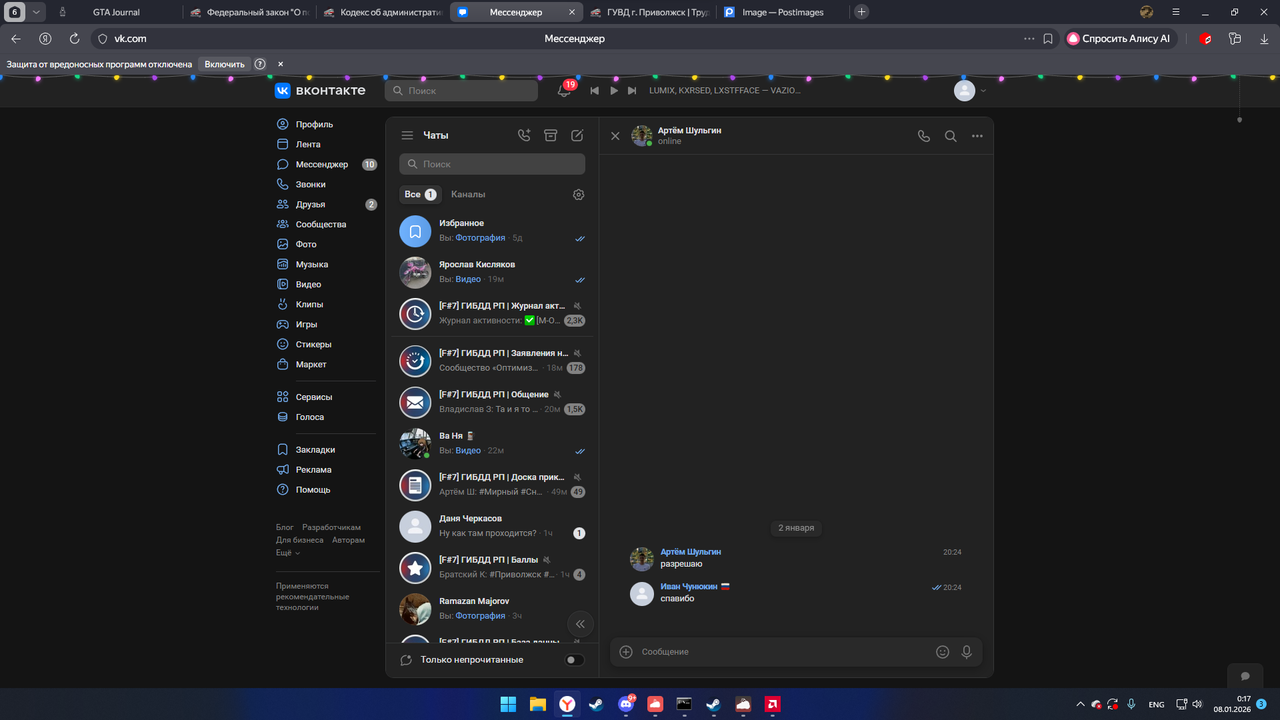
Task: Open the Ramazan Majorov chat
Action: [x=492, y=608]
